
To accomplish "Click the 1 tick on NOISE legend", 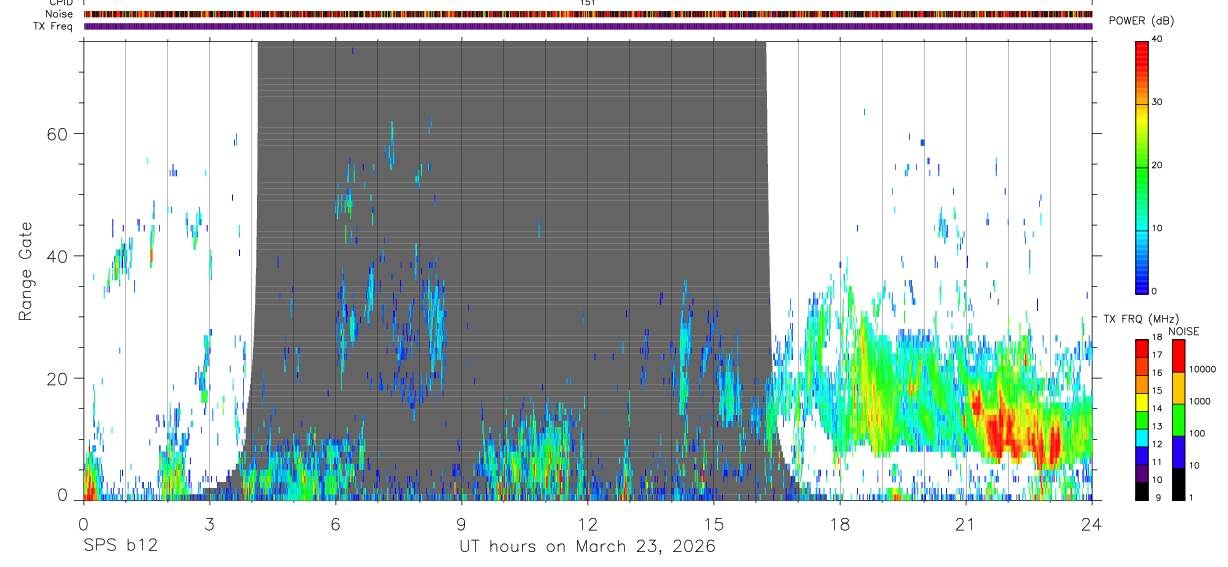I will click(x=1191, y=497).
